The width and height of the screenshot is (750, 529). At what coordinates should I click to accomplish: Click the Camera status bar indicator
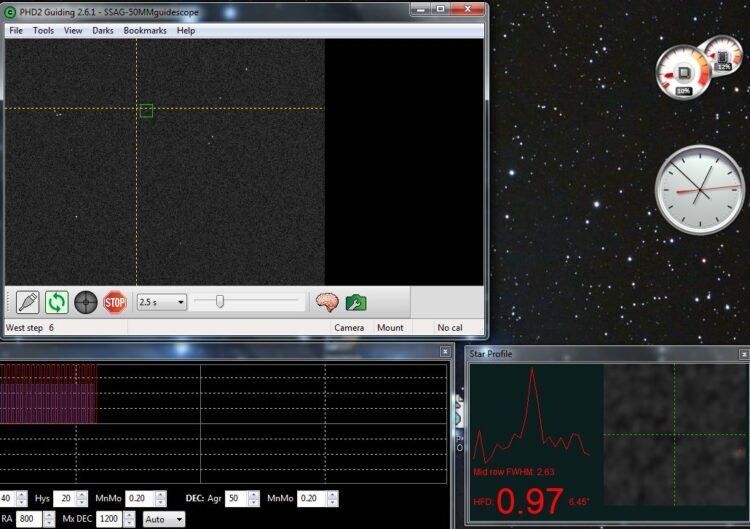point(349,328)
